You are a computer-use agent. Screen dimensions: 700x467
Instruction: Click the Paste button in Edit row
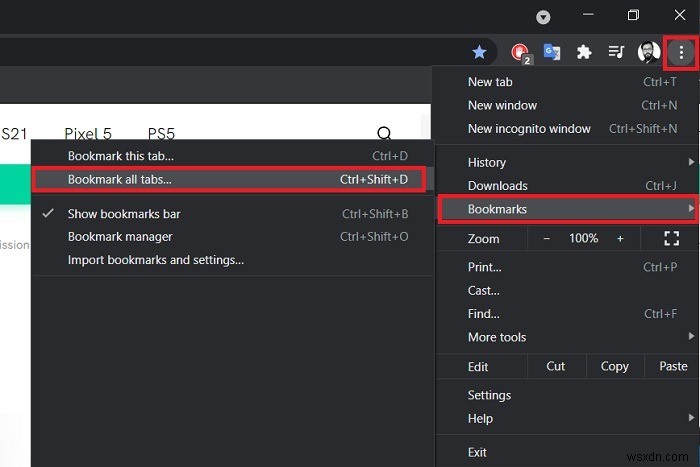(x=673, y=366)
